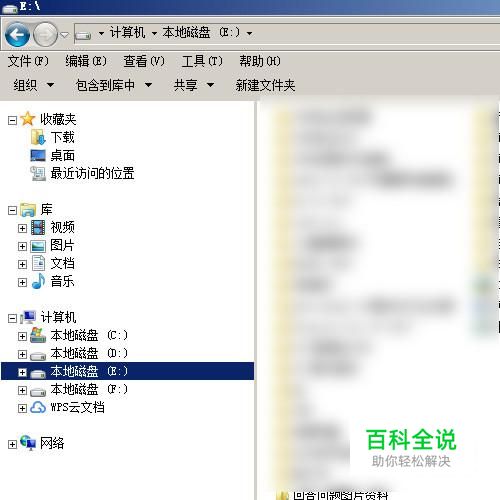Open the 编辑(E) menu

pos(86,61)
